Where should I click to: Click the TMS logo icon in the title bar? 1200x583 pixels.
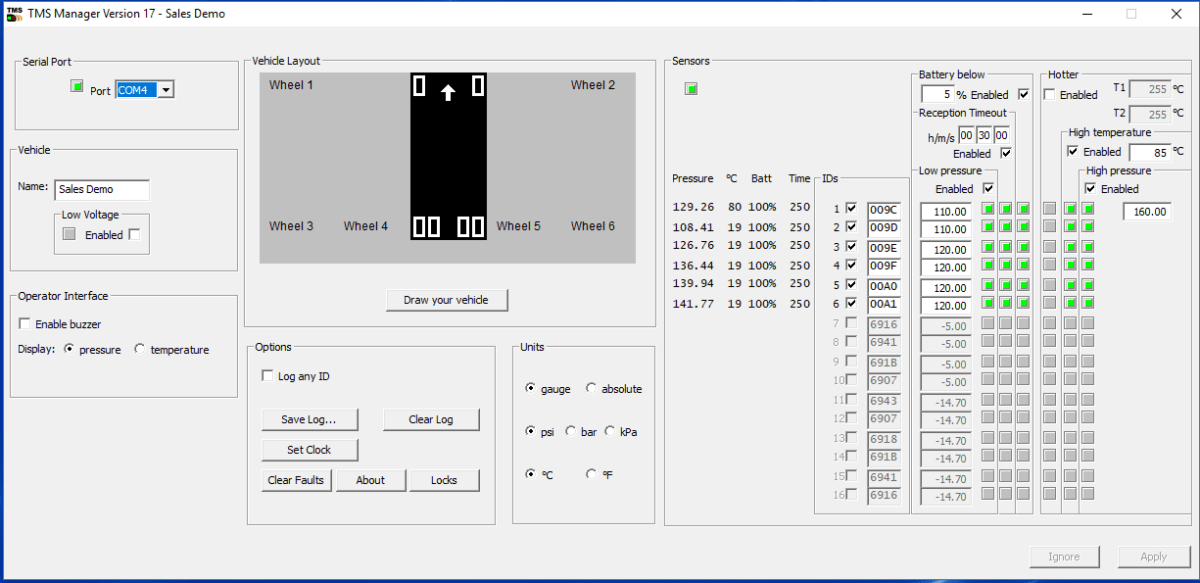pos(14,13)
